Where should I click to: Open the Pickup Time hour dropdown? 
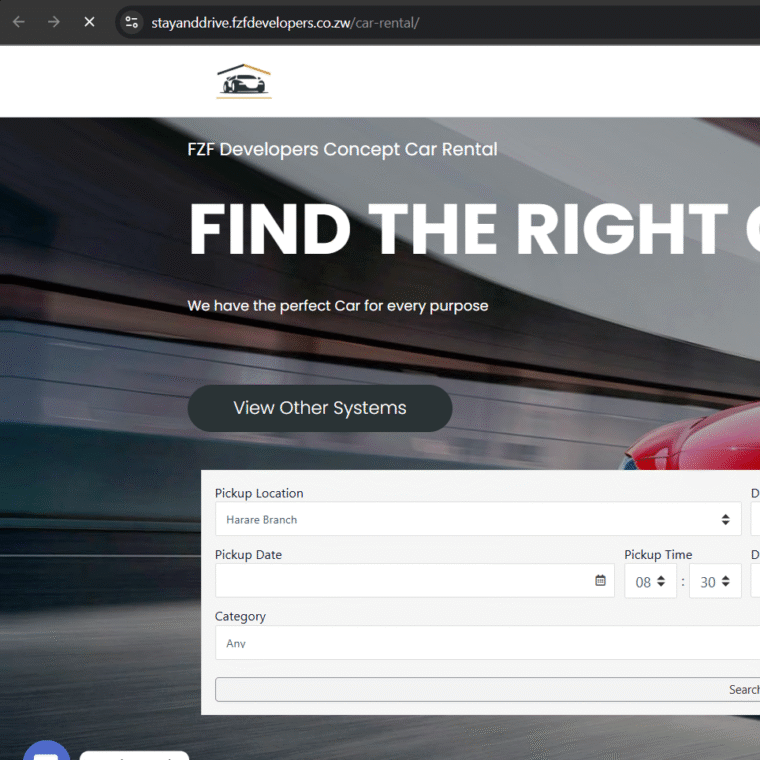(650, 581)
